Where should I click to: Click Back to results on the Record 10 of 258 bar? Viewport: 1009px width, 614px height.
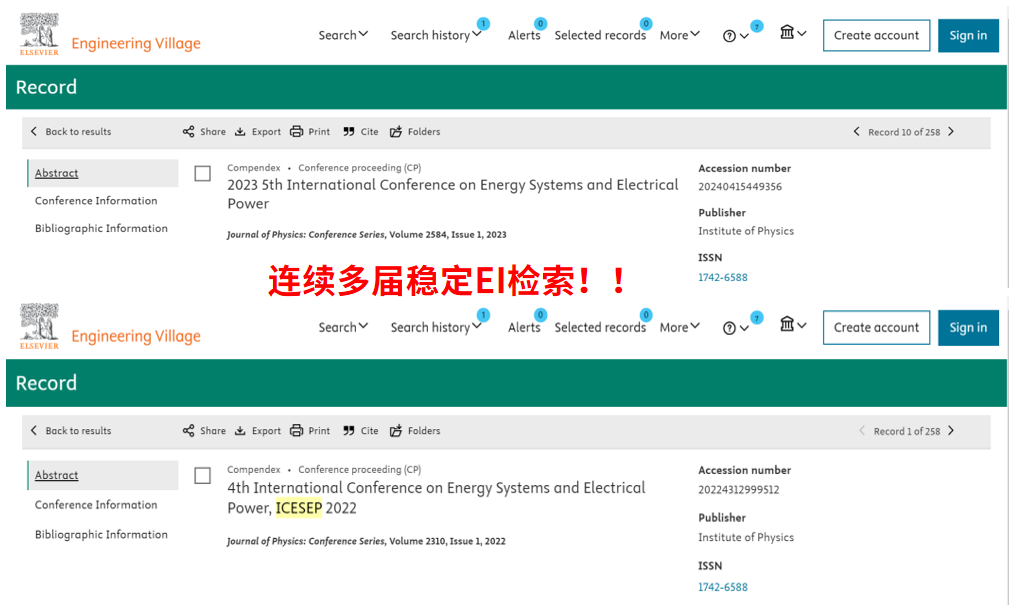point(71,131)
